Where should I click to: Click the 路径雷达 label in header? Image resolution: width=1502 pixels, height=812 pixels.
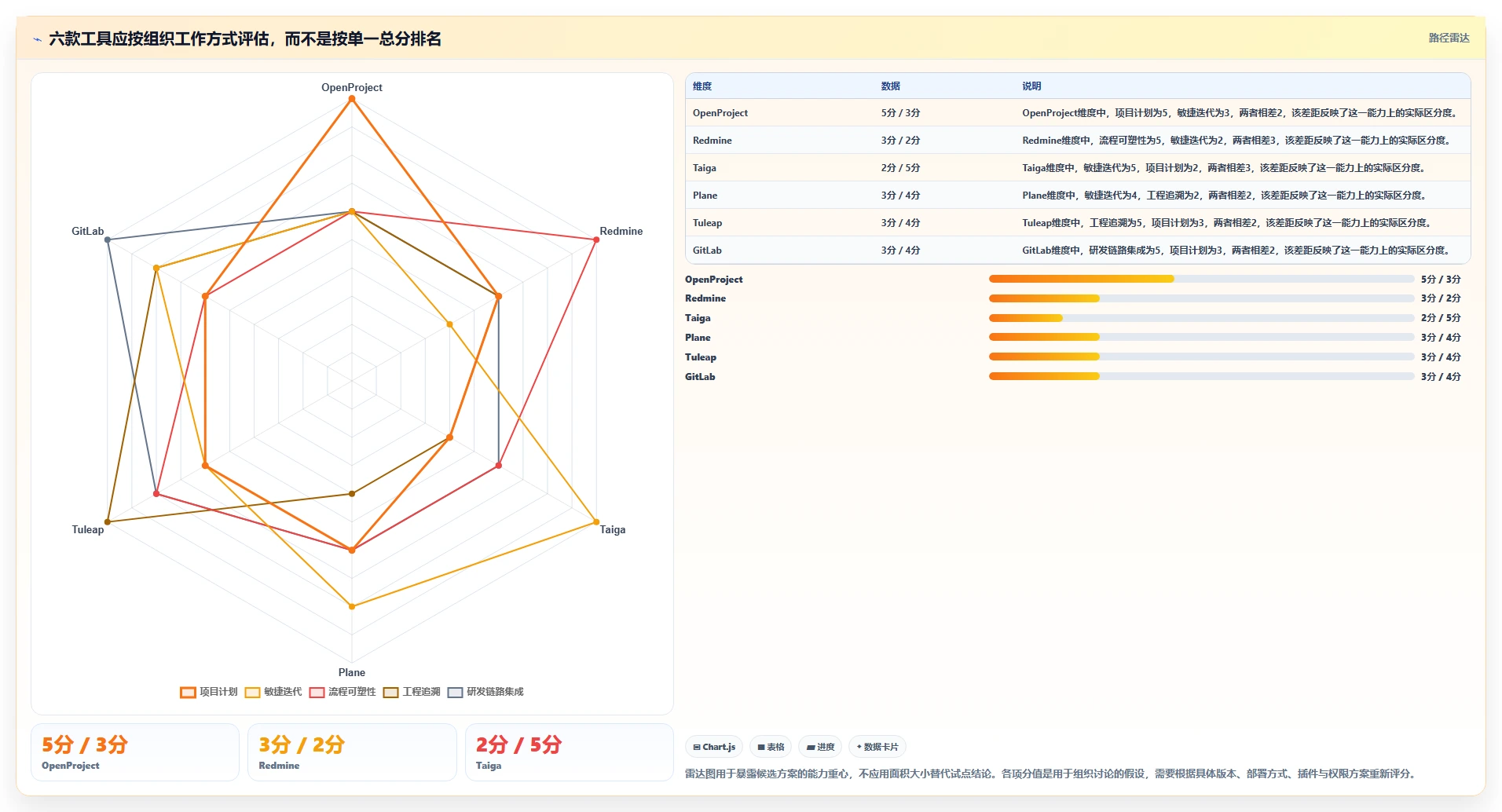[1449, 38]
